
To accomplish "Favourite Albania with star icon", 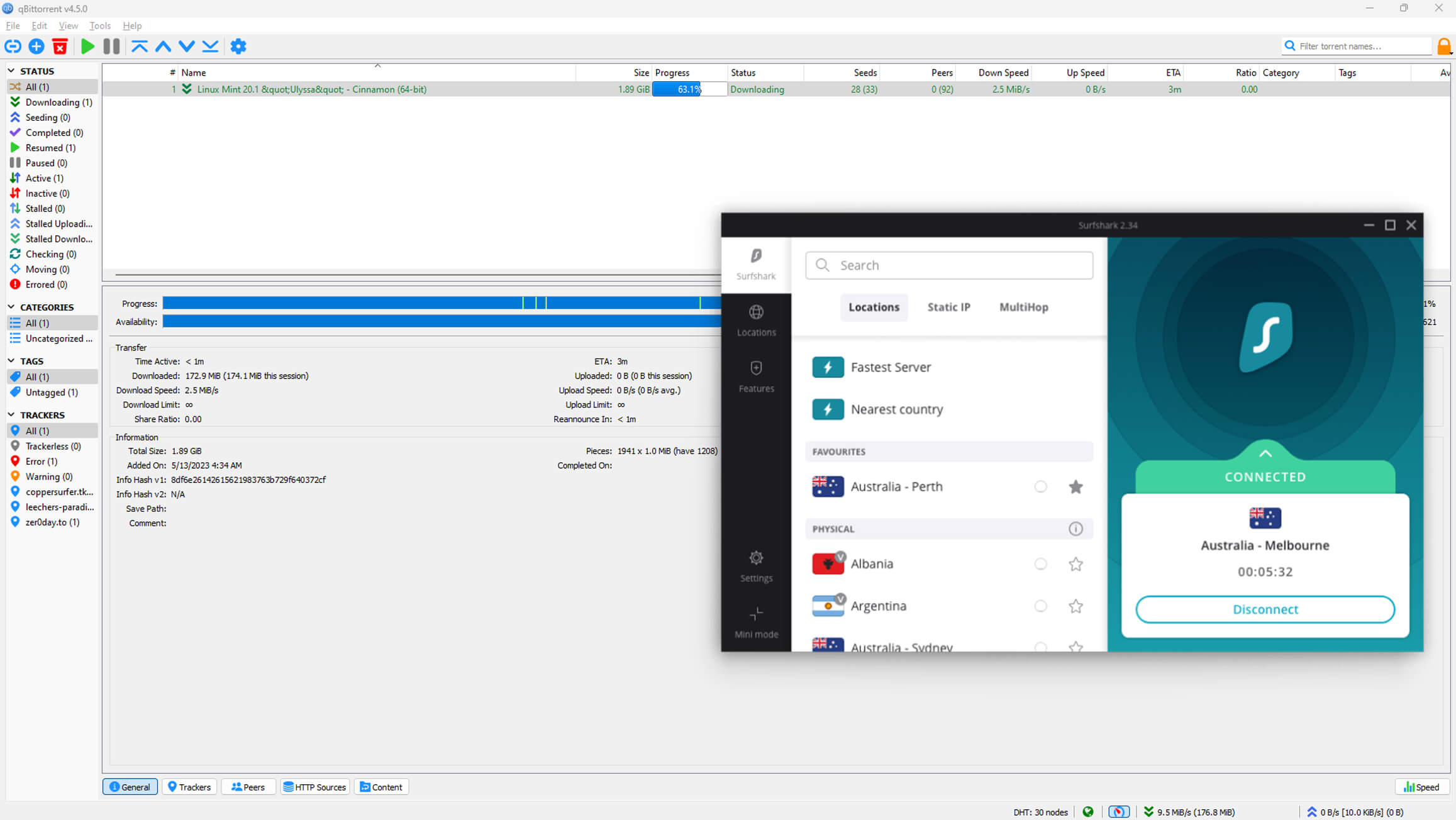I will (x=1075, y=564).
